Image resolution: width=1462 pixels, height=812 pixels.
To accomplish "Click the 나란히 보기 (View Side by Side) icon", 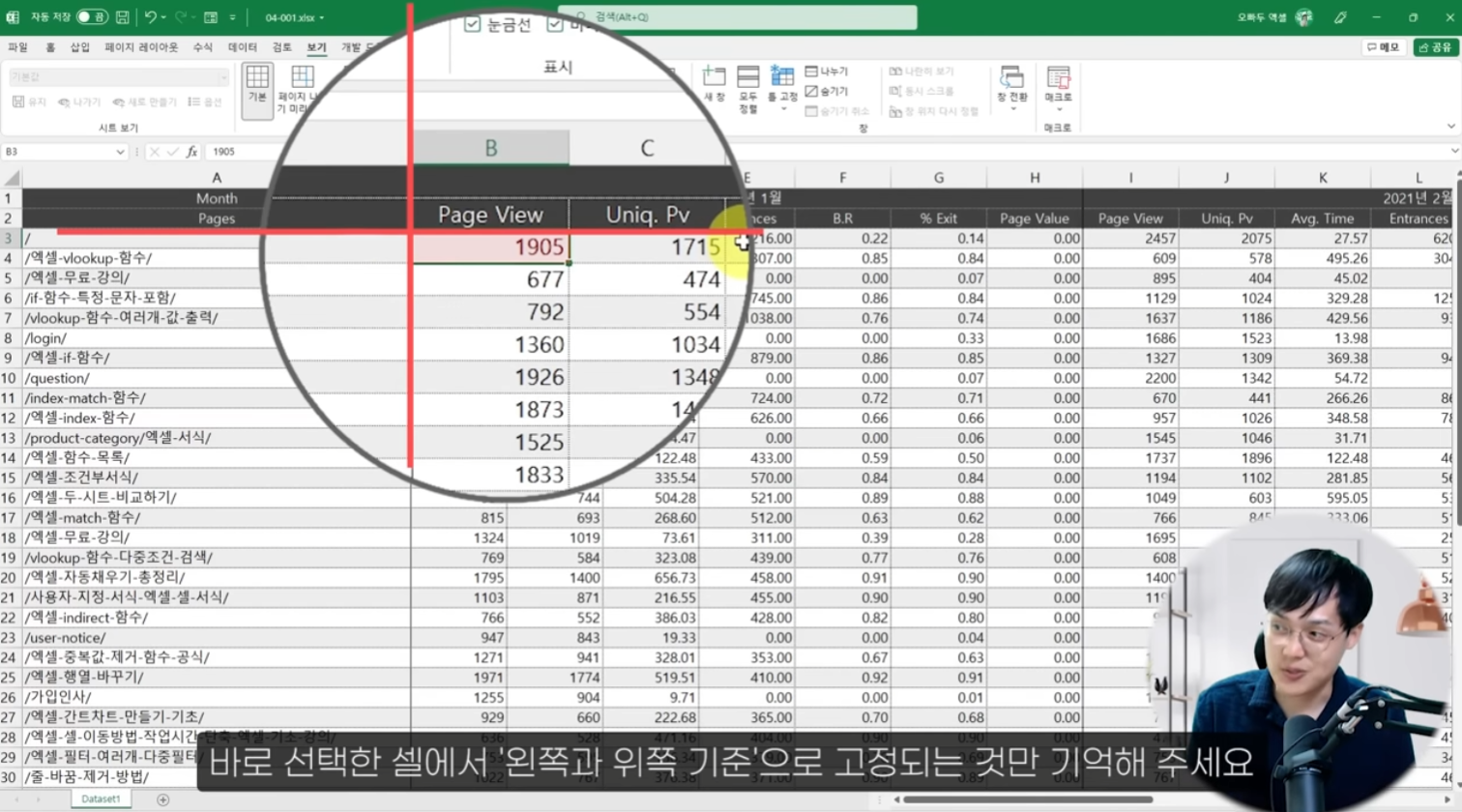I will coord(895,72).
